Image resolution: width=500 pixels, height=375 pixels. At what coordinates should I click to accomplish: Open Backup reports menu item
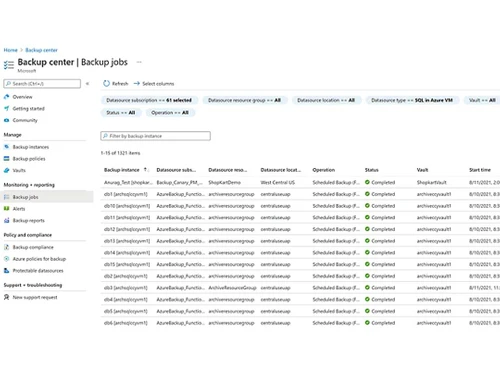(x=29, y=220)
